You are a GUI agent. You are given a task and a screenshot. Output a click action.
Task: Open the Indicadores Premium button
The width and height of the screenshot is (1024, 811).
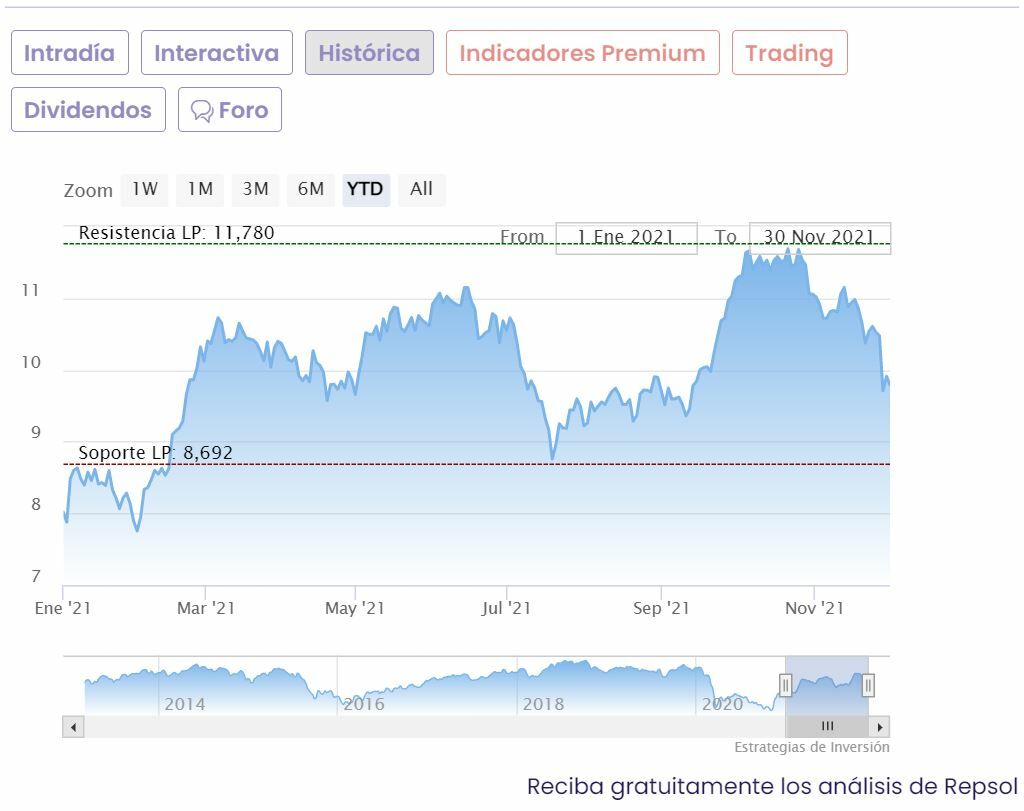[582, 53]
